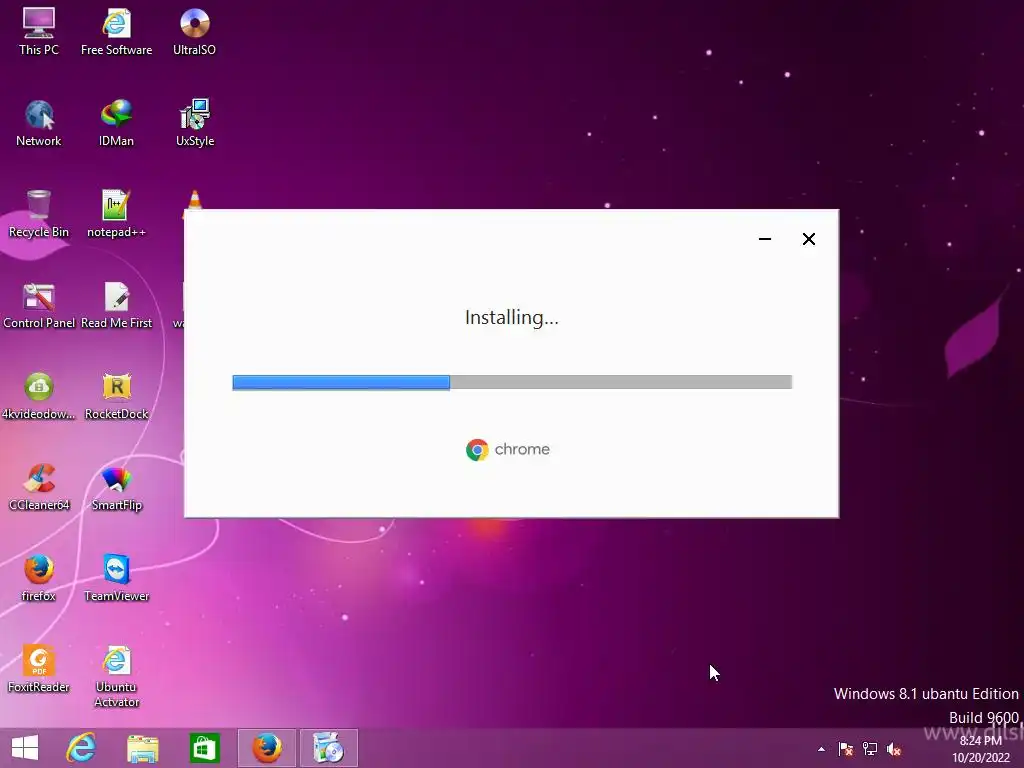Switch to Firefox taskbar button
1024x768 pixels.
click(x=266, y=748)
